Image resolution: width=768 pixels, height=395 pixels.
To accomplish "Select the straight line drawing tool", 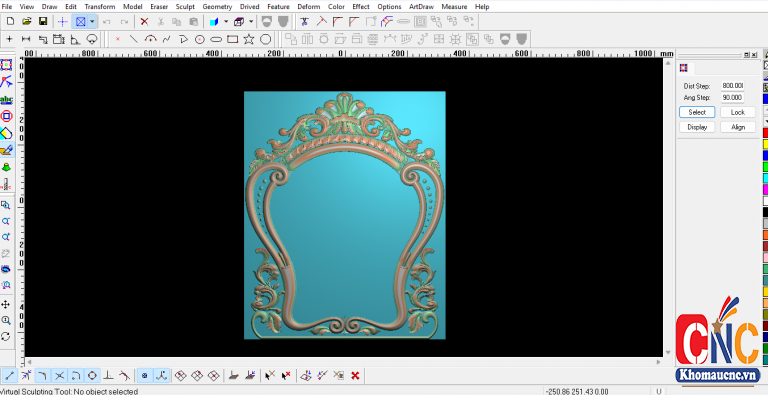I will click(133, 39).
